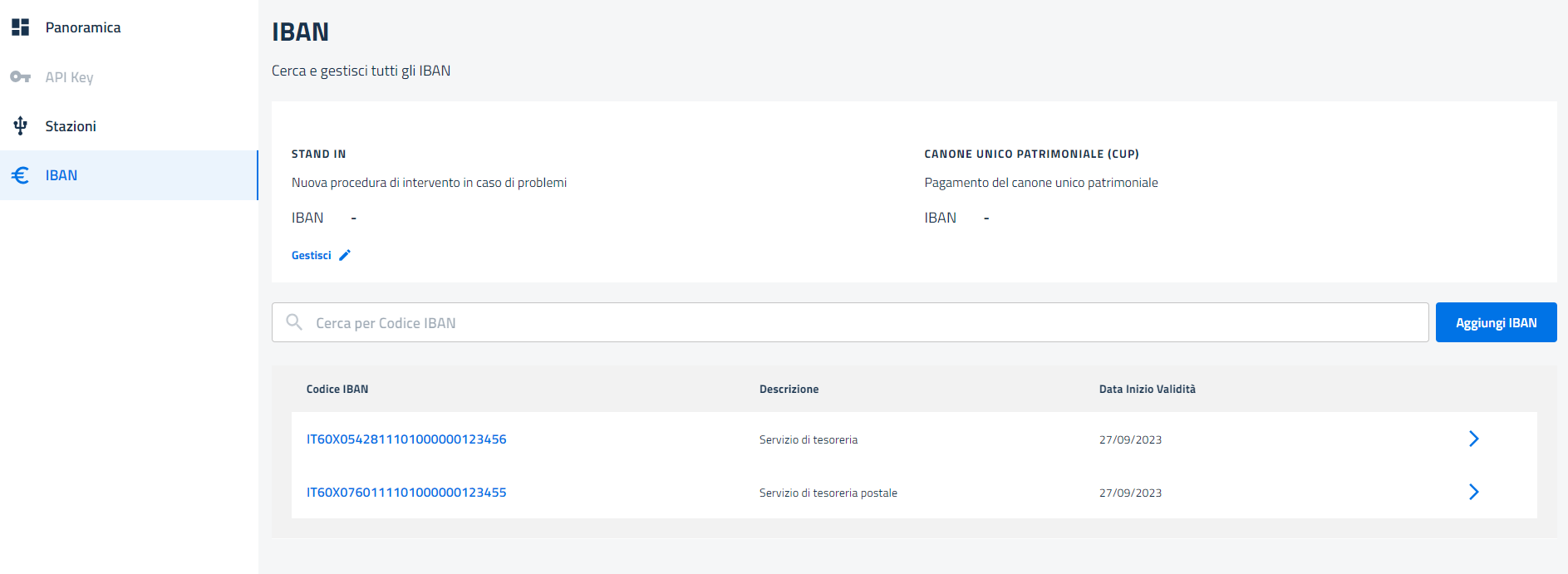1568x574 pixels.
Task: Click the Data Inizio Validità column header
Action: pos(1147,389)
